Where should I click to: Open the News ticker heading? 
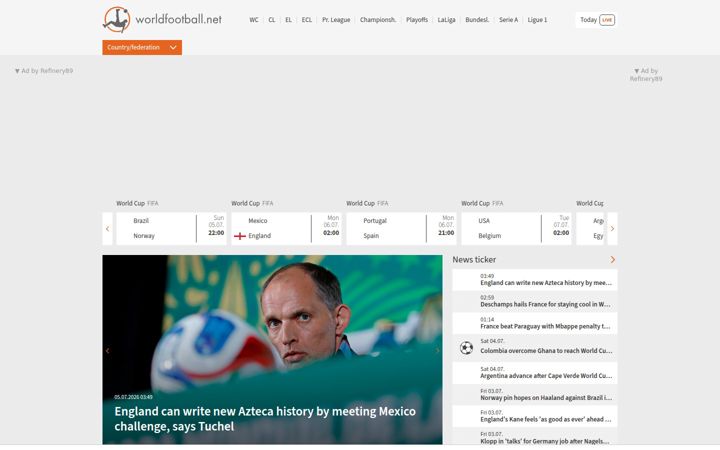(474, 260)
